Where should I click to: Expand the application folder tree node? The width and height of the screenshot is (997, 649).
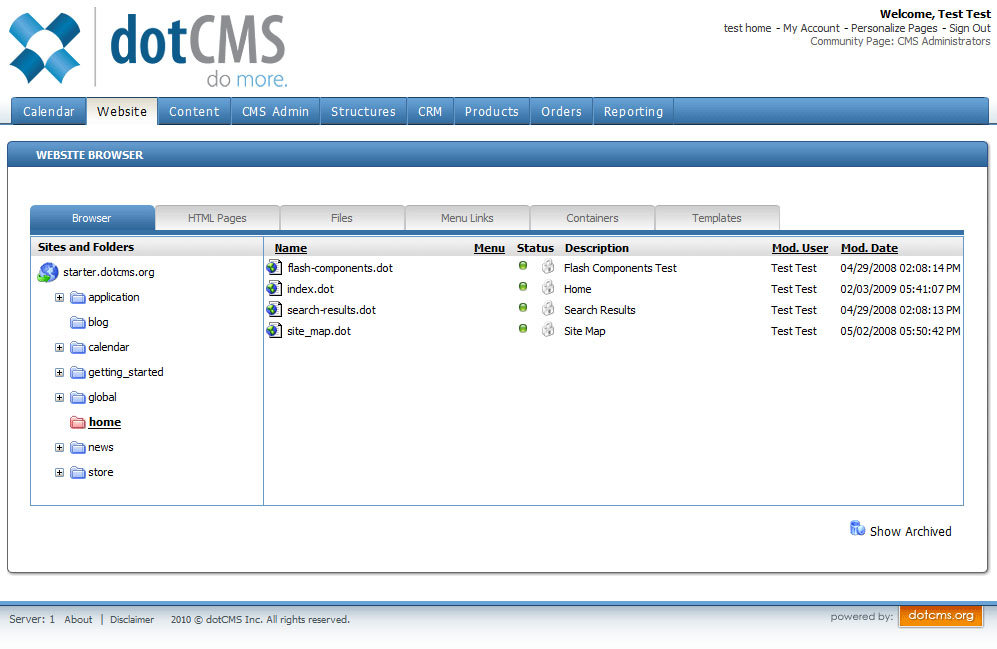pyautogui.click(x=59, y=298)
